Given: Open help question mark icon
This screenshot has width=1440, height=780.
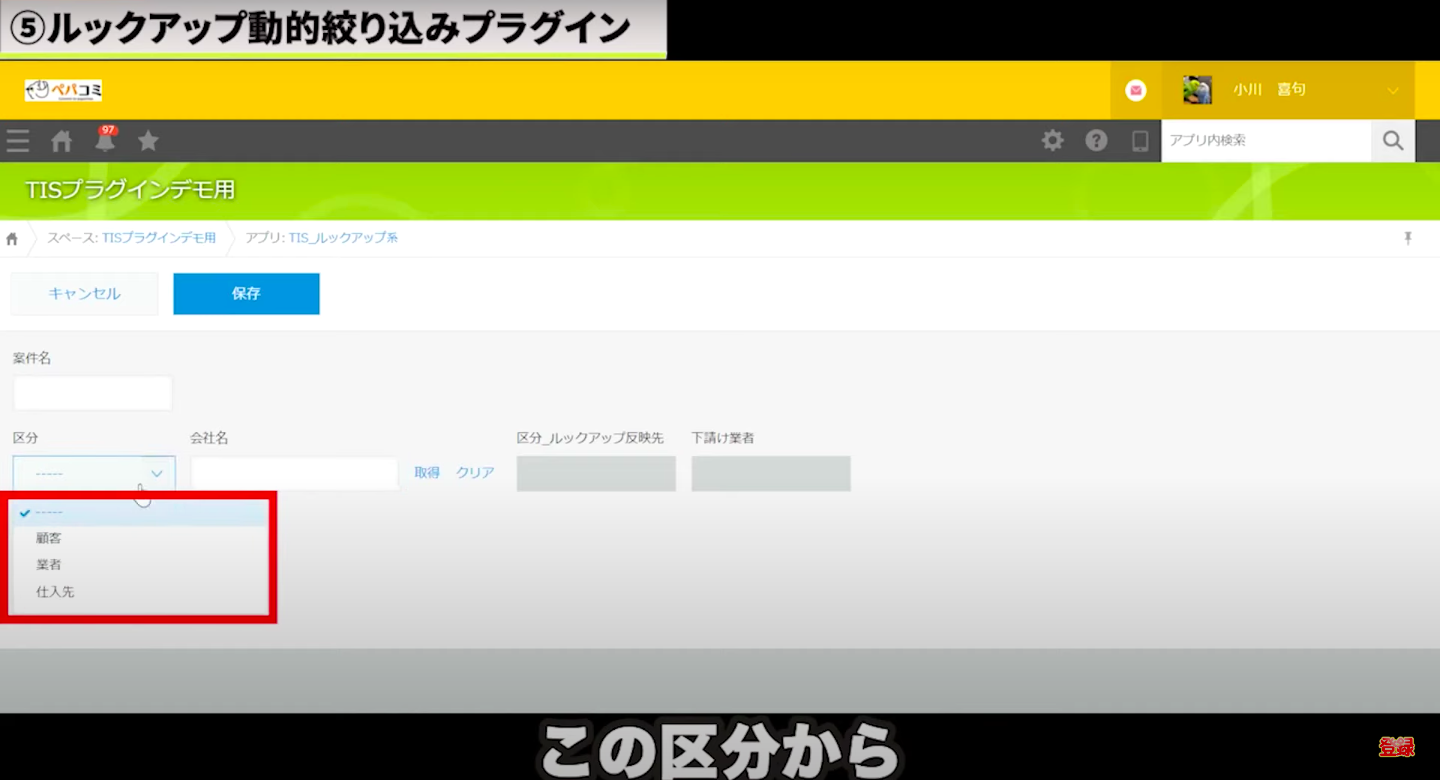Looking at the screenshot, I should [1097, 141].
